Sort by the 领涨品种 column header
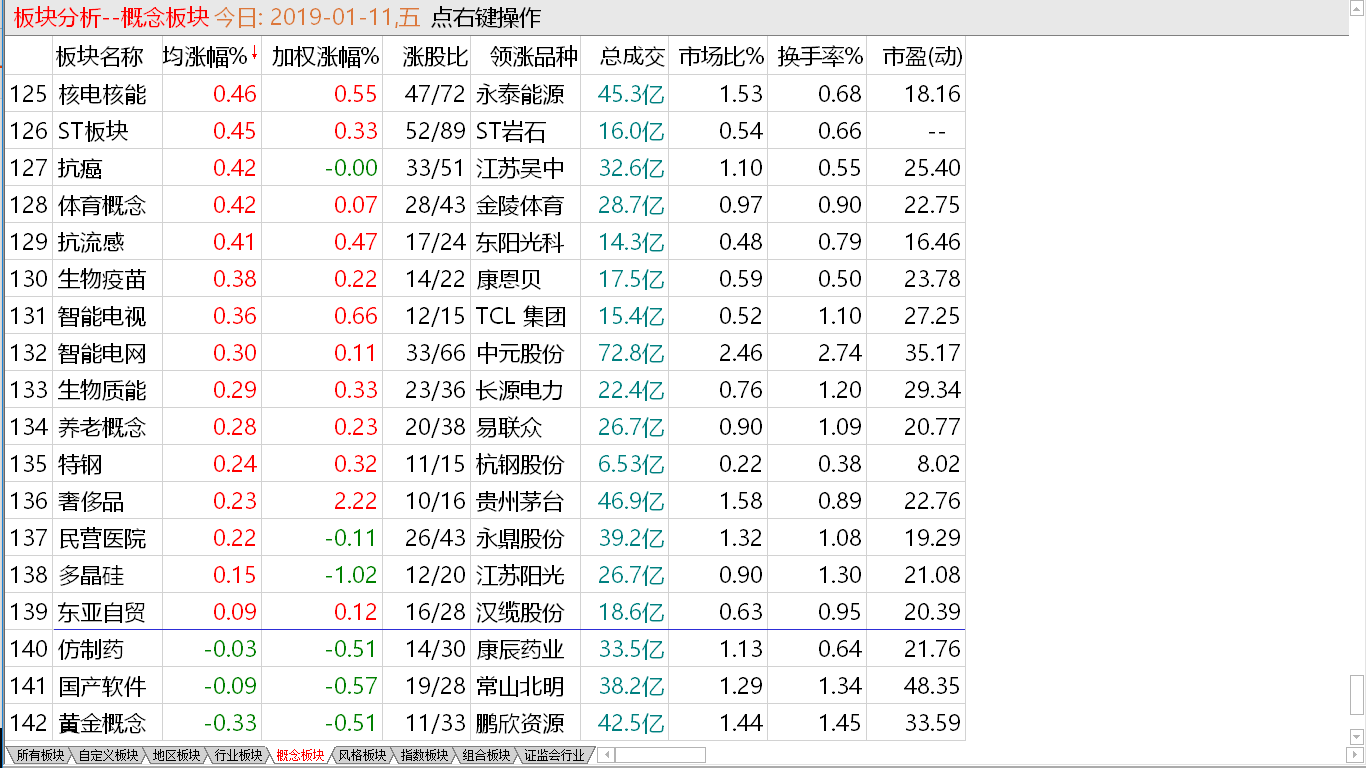The width and height of the screenshot is (1366, 768). [x=526, y=56]
